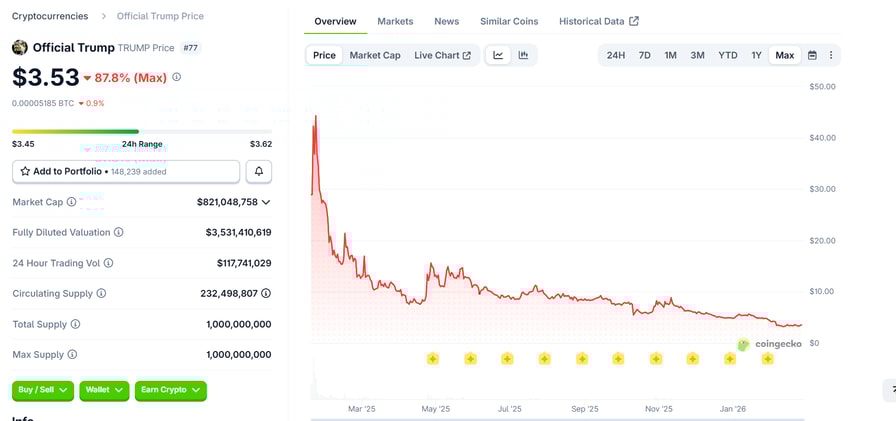Click the info icon beside Market Cap
This screenshot has height=421, width=896.
point(71,202)
